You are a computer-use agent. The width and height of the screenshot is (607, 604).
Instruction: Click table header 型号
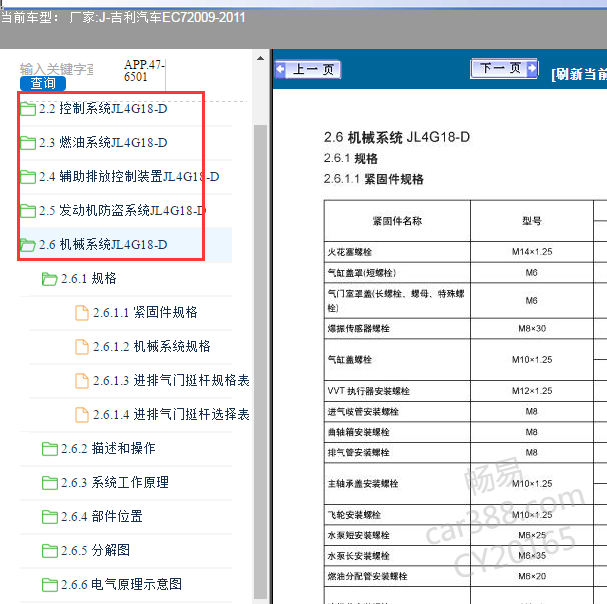click(532, 221)
